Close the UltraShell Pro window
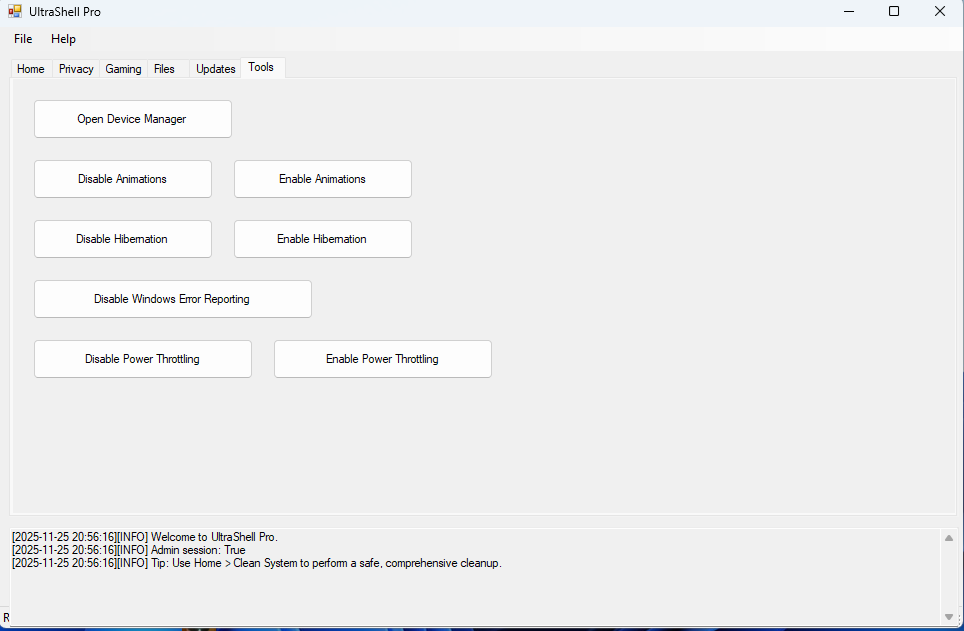This screenshot has height=631, width=964. pyautogui.click(x=939, y=11)
